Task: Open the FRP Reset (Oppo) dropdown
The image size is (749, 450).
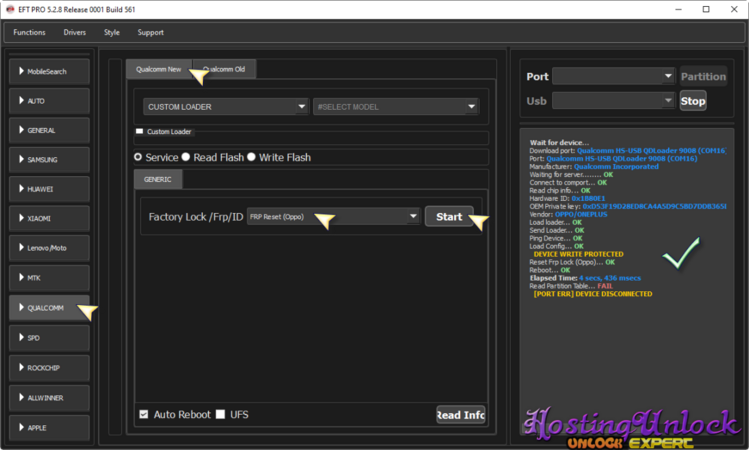Action: tap(333, 216)
